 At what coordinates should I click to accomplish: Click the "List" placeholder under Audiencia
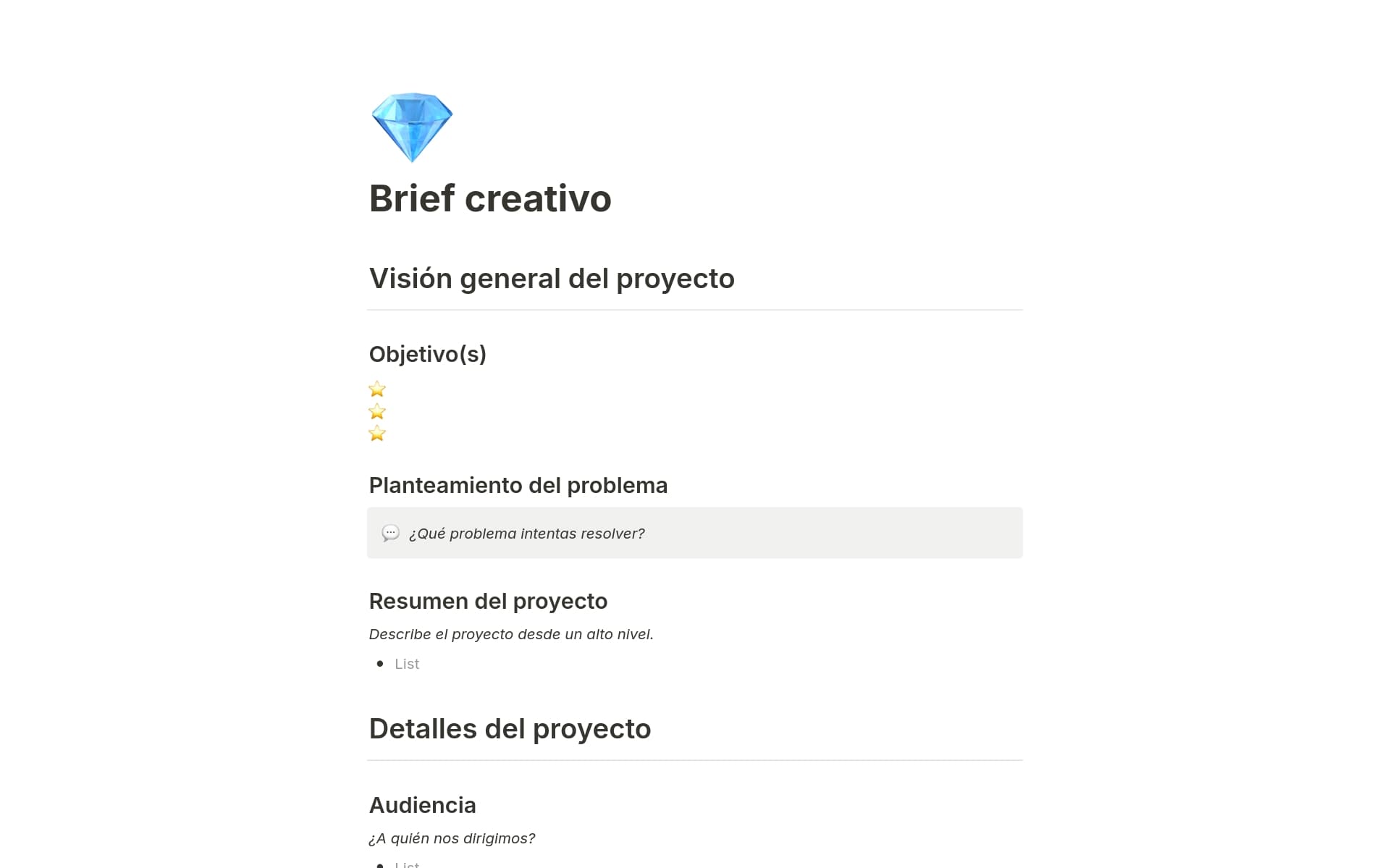[407, 864]
